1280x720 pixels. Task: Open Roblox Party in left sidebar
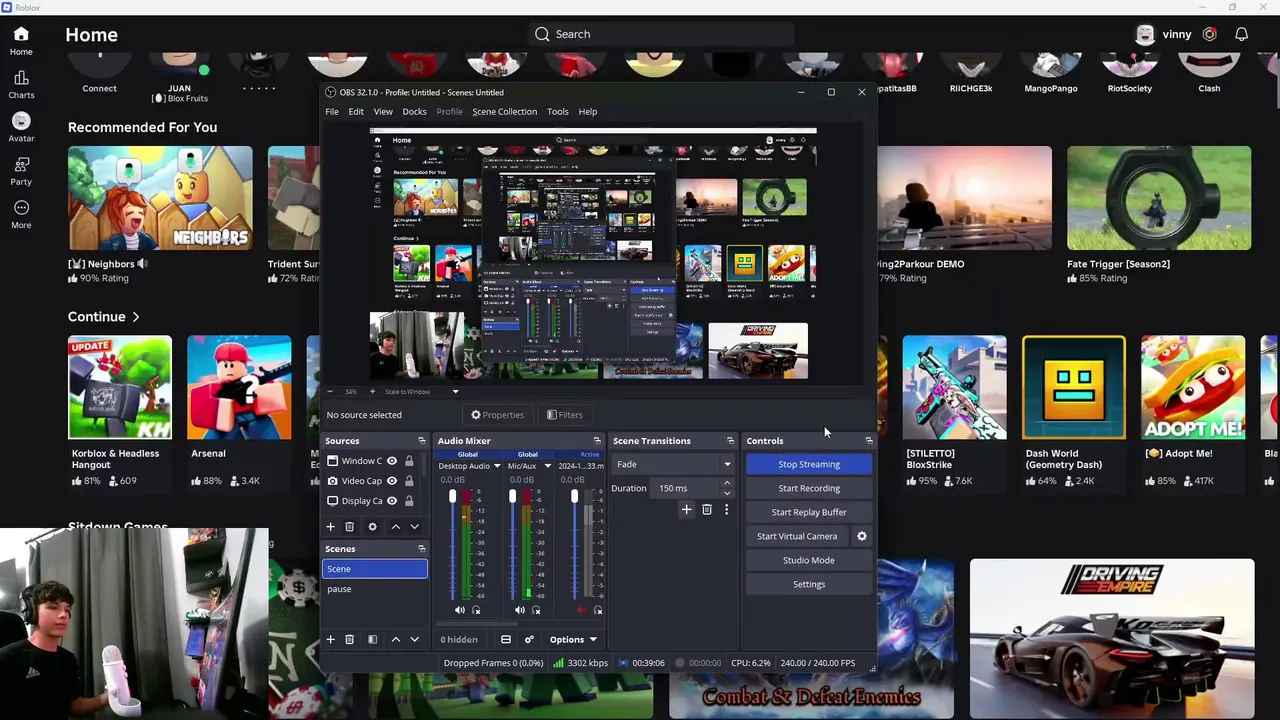[x=21, y=171]
